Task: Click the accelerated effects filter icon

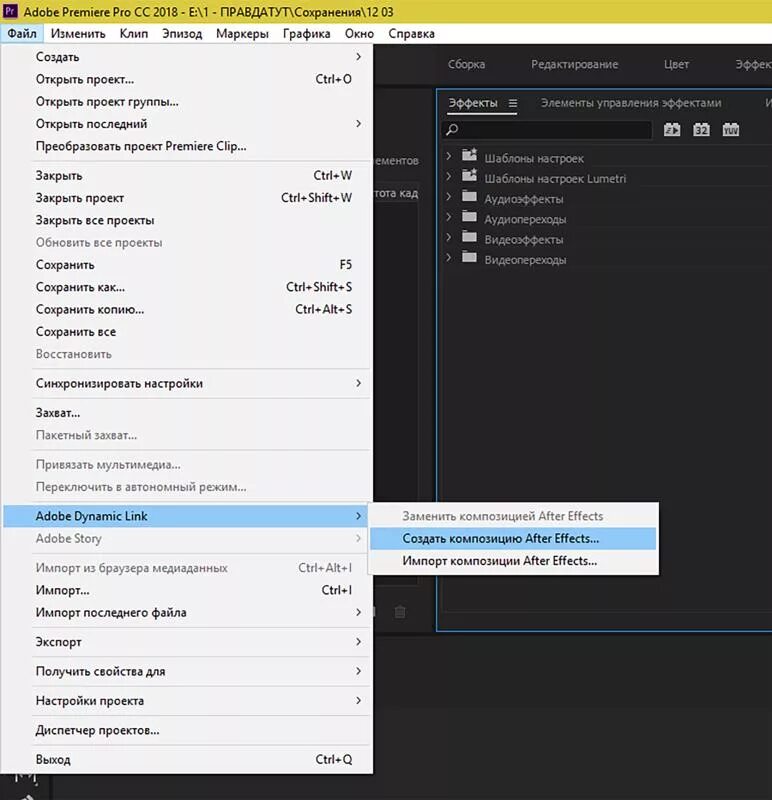Action: [672, 130]
